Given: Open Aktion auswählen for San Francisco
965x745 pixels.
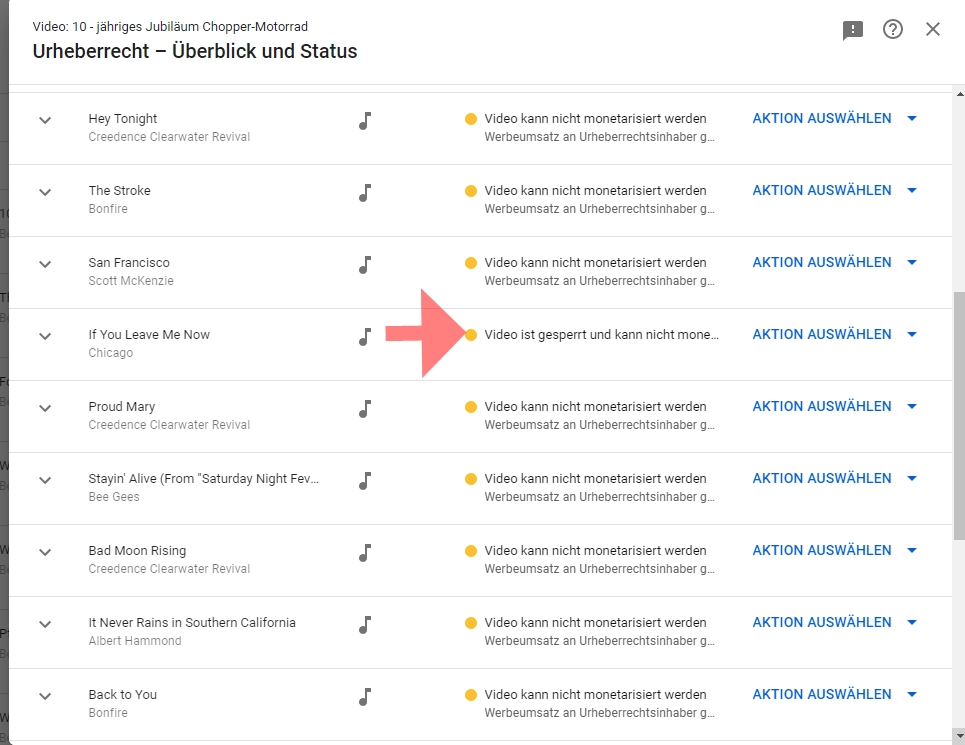Looking at the screenshot, I should tap(835, 262).
